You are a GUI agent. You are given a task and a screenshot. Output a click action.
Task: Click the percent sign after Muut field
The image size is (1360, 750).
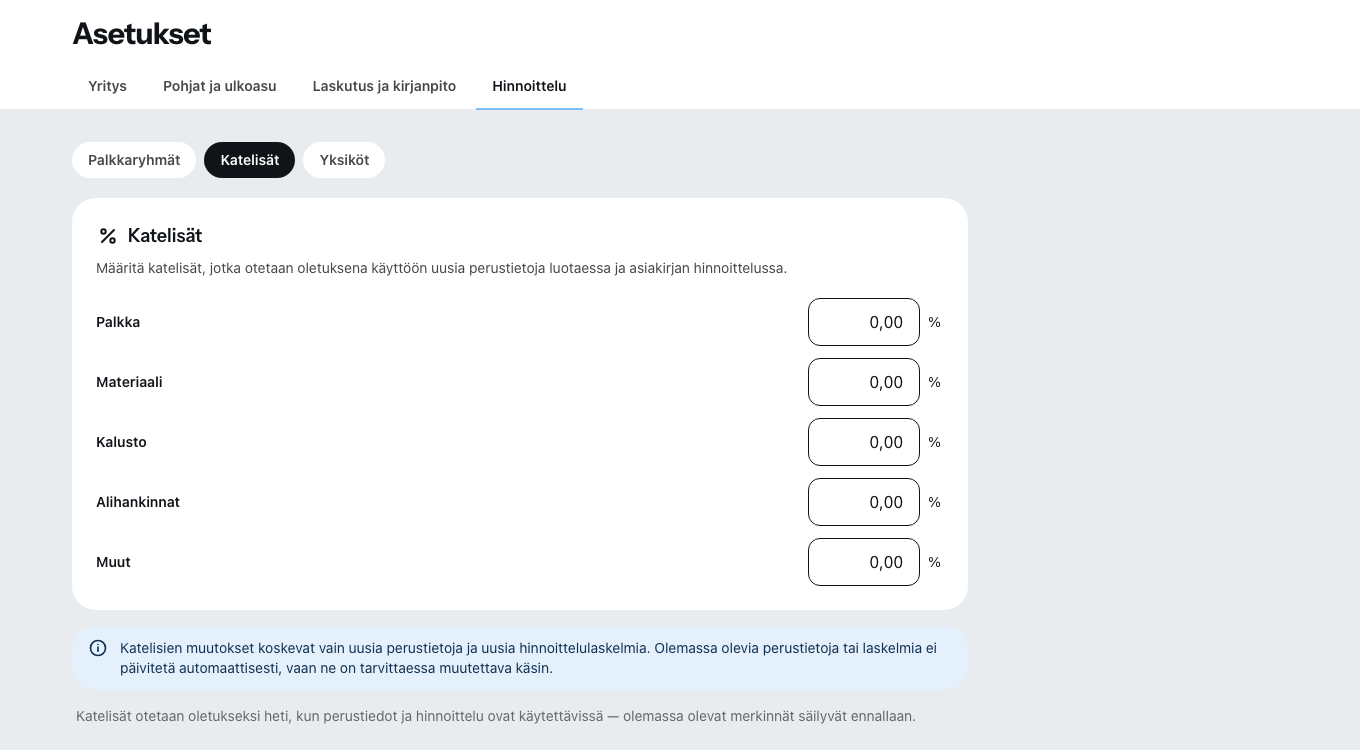[x=935, y=562]
